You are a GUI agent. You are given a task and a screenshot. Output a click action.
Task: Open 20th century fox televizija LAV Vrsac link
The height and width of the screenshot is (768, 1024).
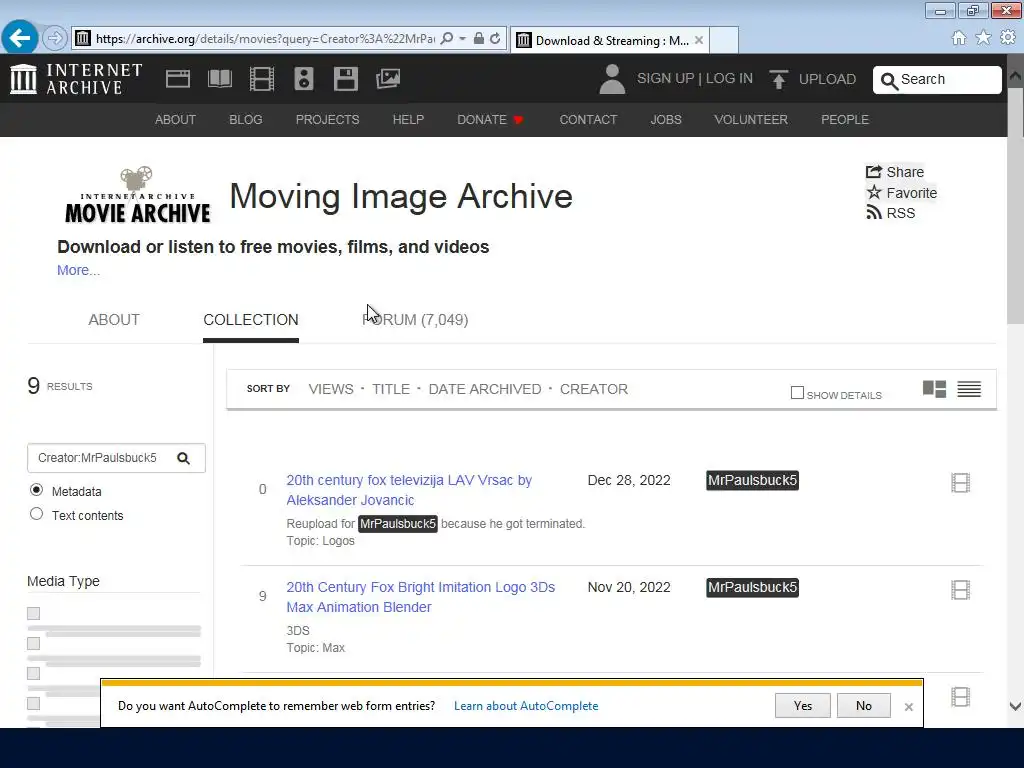click(409, 490)
